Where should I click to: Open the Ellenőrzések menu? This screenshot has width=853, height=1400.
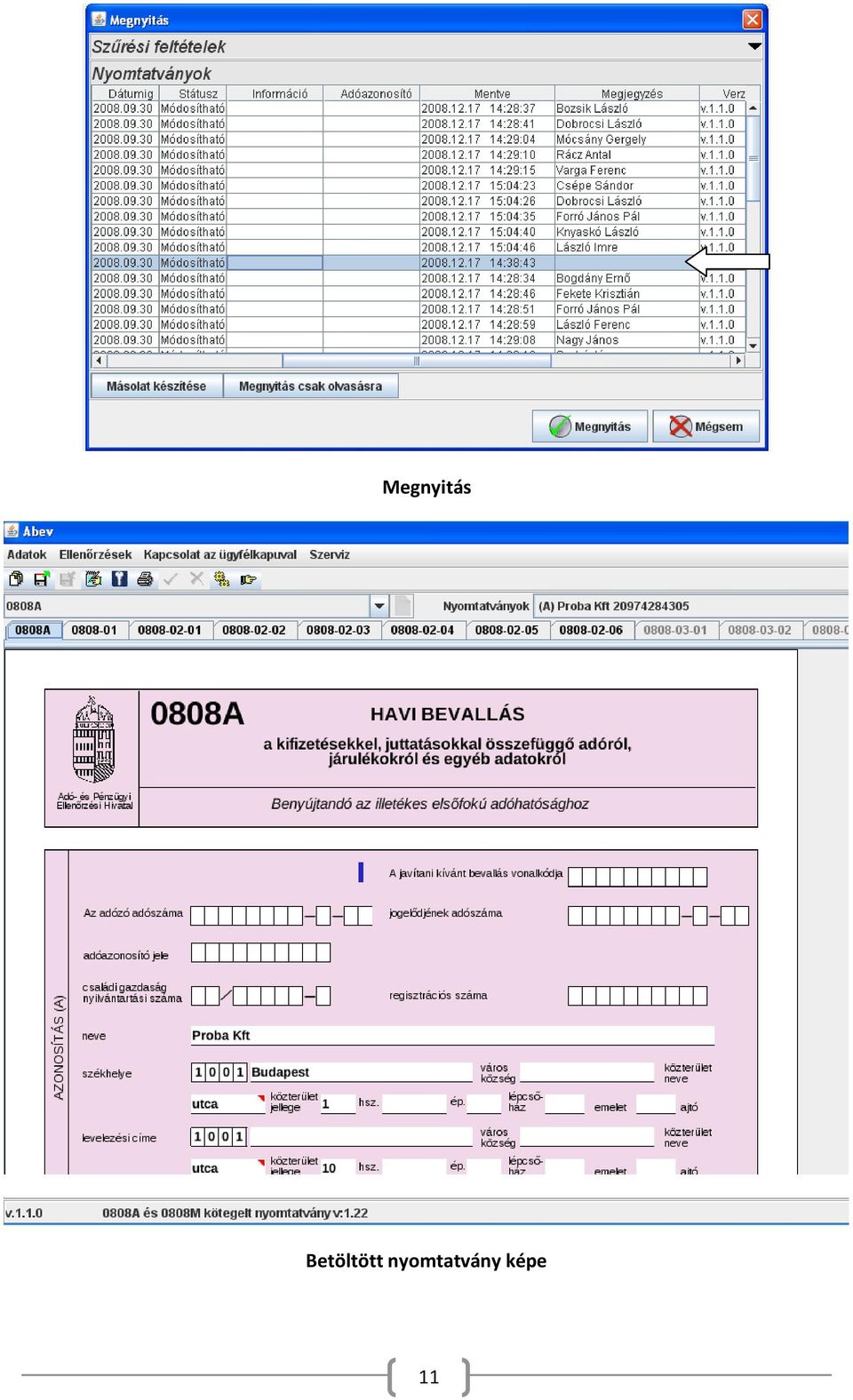click(x=95, y=554)
